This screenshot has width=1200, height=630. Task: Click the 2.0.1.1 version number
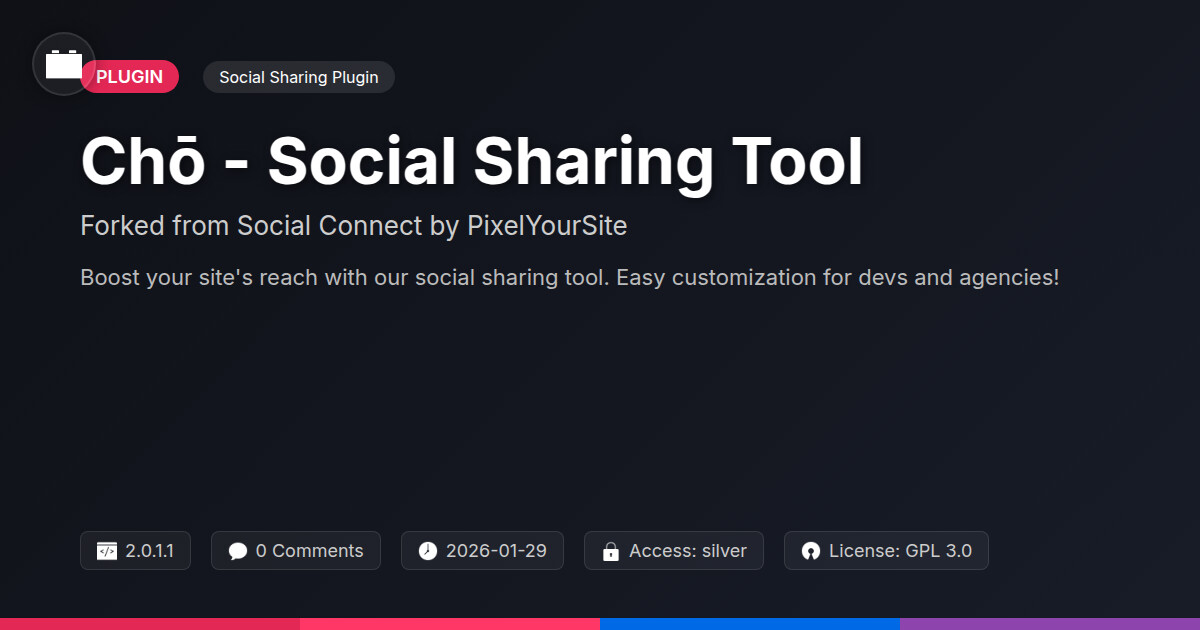pos(150,551)
